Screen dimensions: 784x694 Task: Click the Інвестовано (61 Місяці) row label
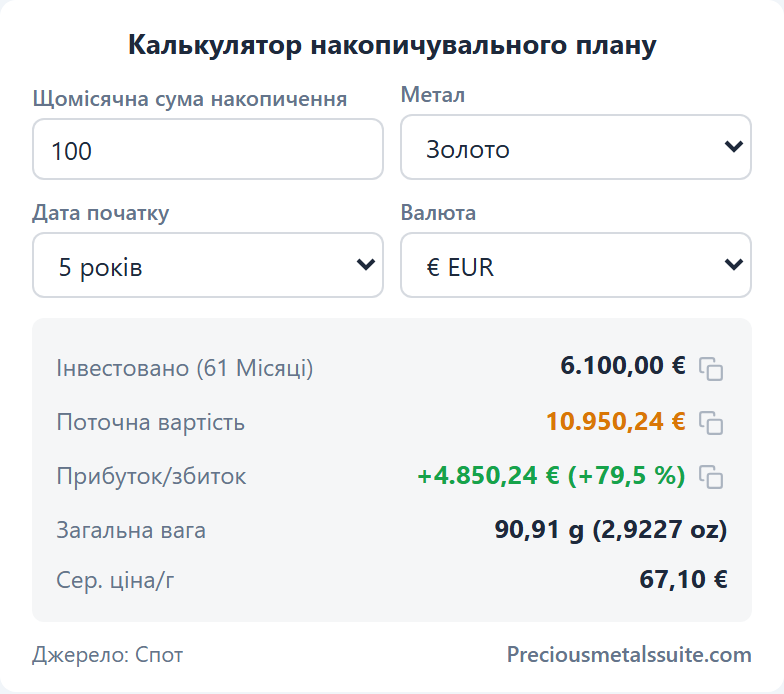[x=184, y=368]
